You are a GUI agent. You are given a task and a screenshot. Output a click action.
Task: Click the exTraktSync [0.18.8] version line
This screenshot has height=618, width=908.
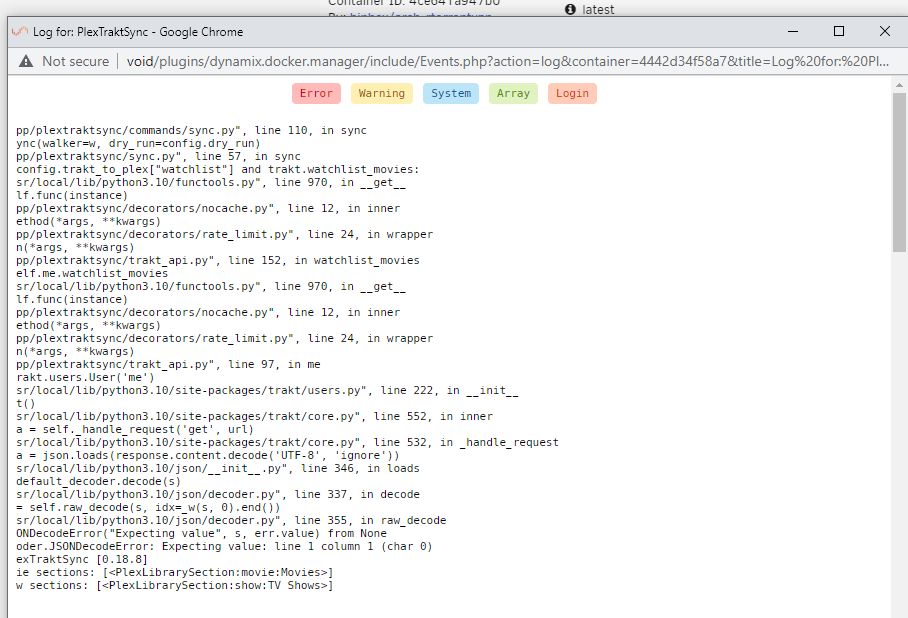tap(82, 559)
